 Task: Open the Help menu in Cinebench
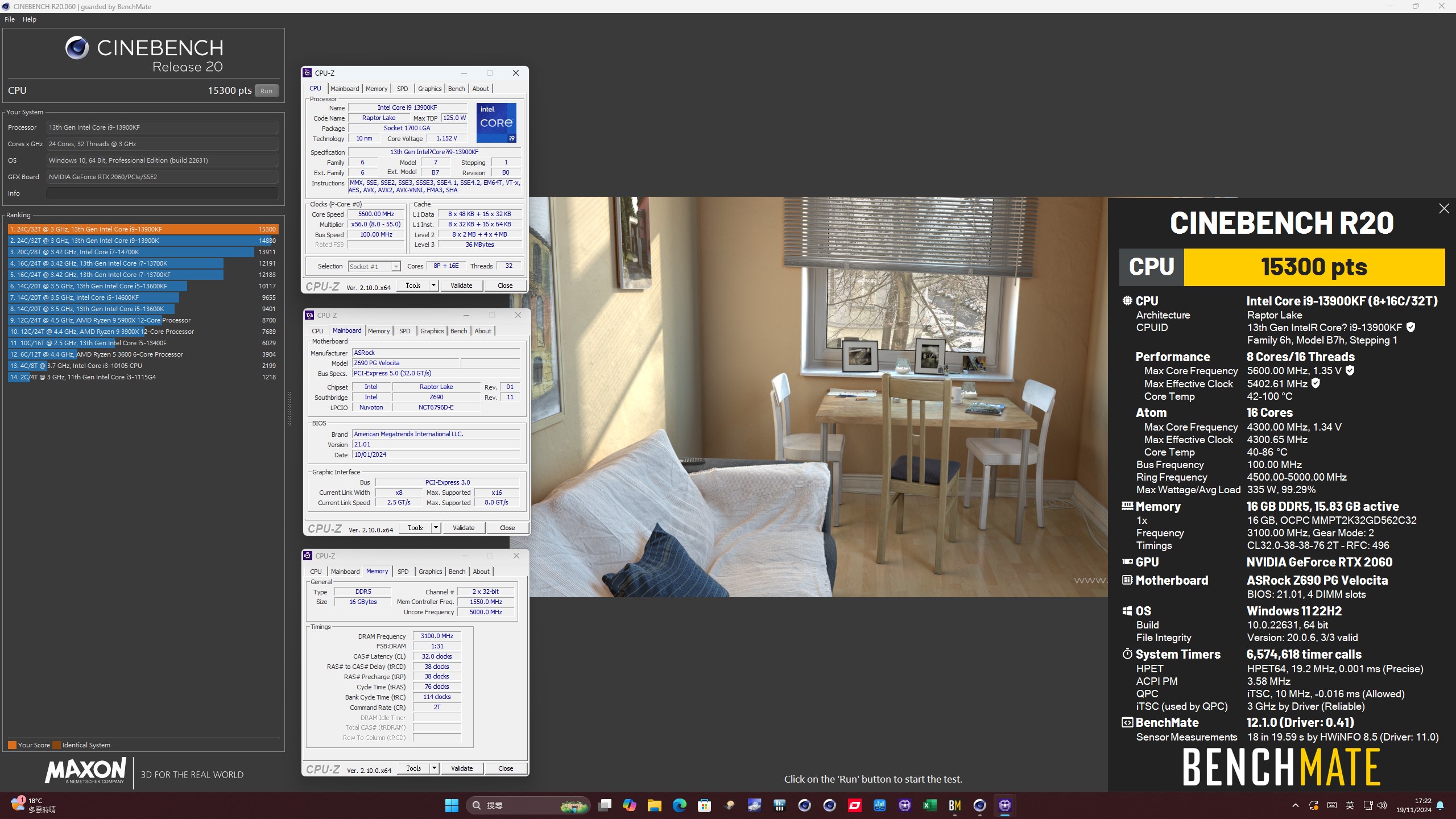coord(30,19)
